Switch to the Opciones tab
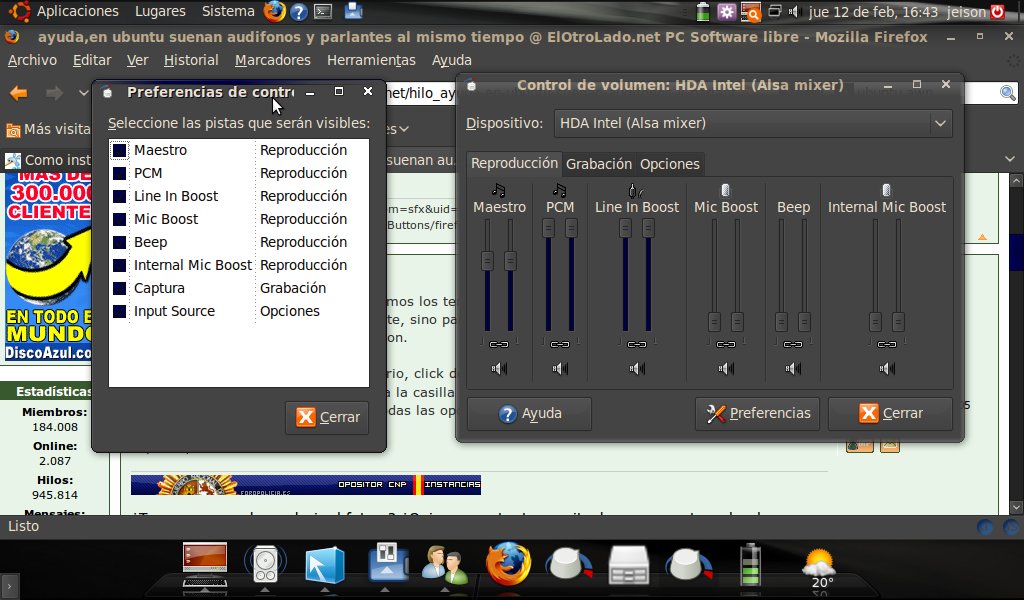Viewport: 1024px width, 600px height. [x=669, y=164]
